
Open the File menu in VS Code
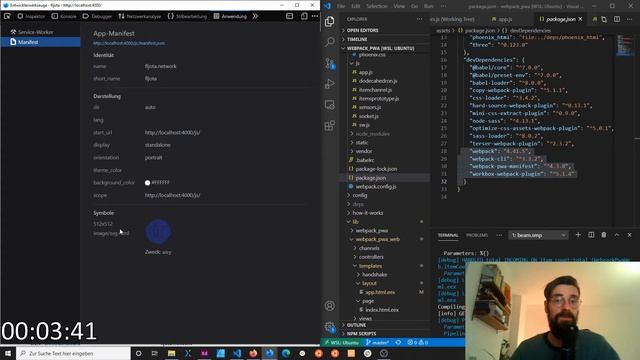(341, 6)
